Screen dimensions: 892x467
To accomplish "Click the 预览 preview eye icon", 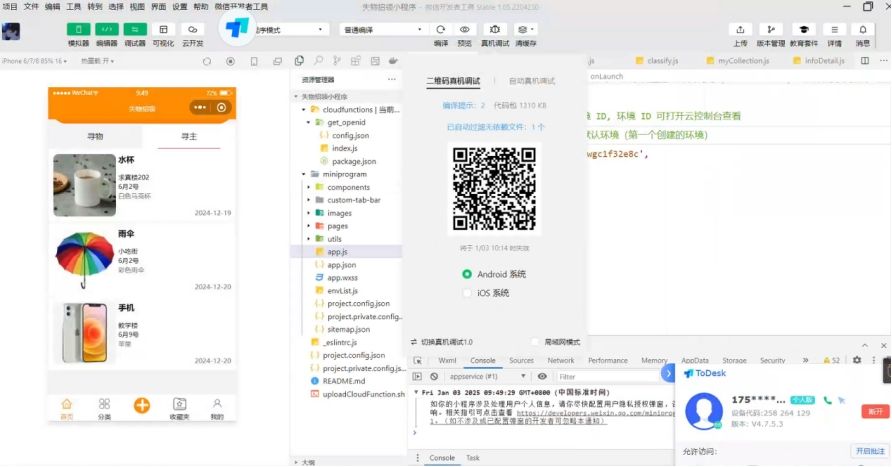I will click(465, 29).
